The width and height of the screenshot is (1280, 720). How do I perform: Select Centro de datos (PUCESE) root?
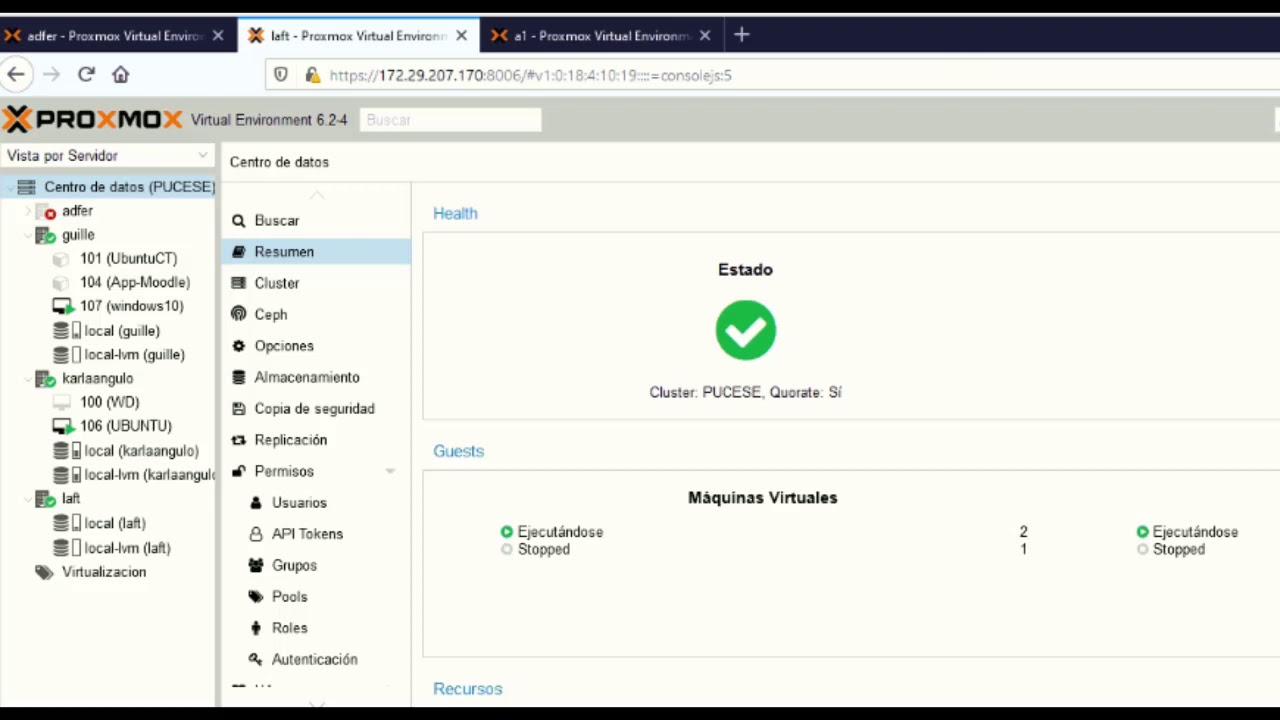pos(129,187)
